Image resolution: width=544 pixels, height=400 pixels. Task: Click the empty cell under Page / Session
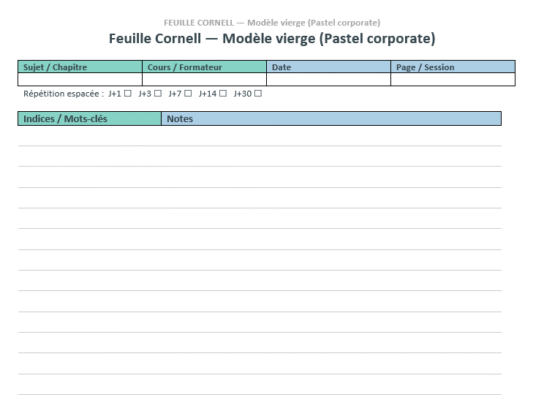(x=453, y=79)
